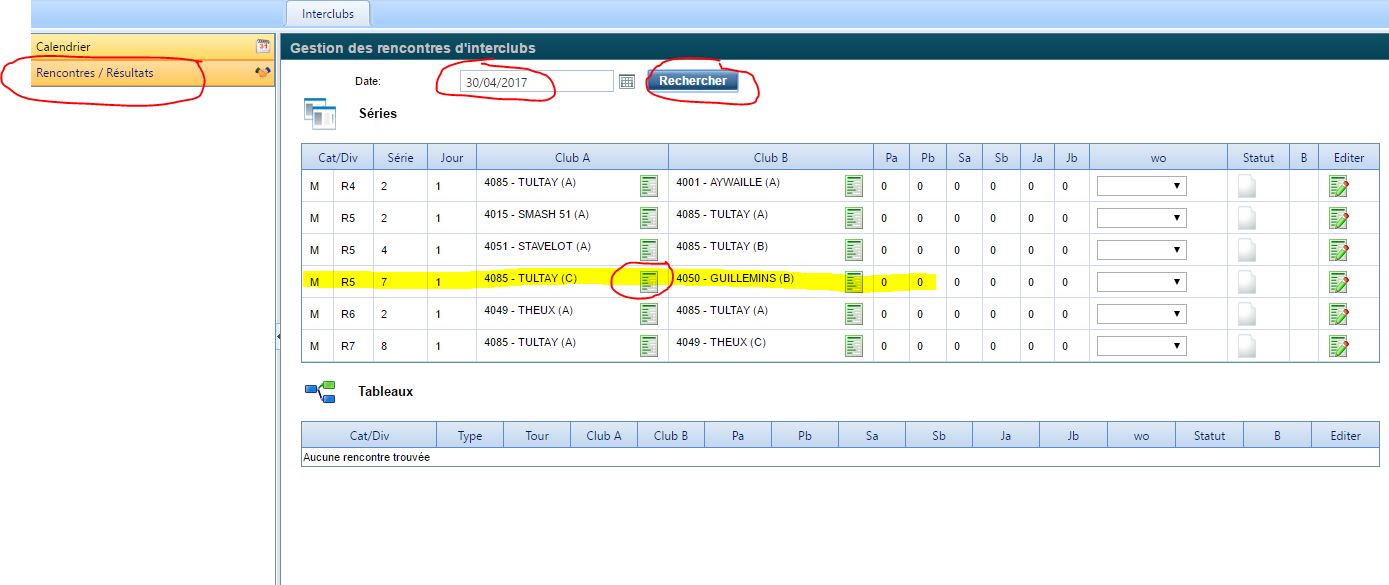Click the Tour header in Tableaux table
This screenshot has height=585, width=1389.
[537, 435]
